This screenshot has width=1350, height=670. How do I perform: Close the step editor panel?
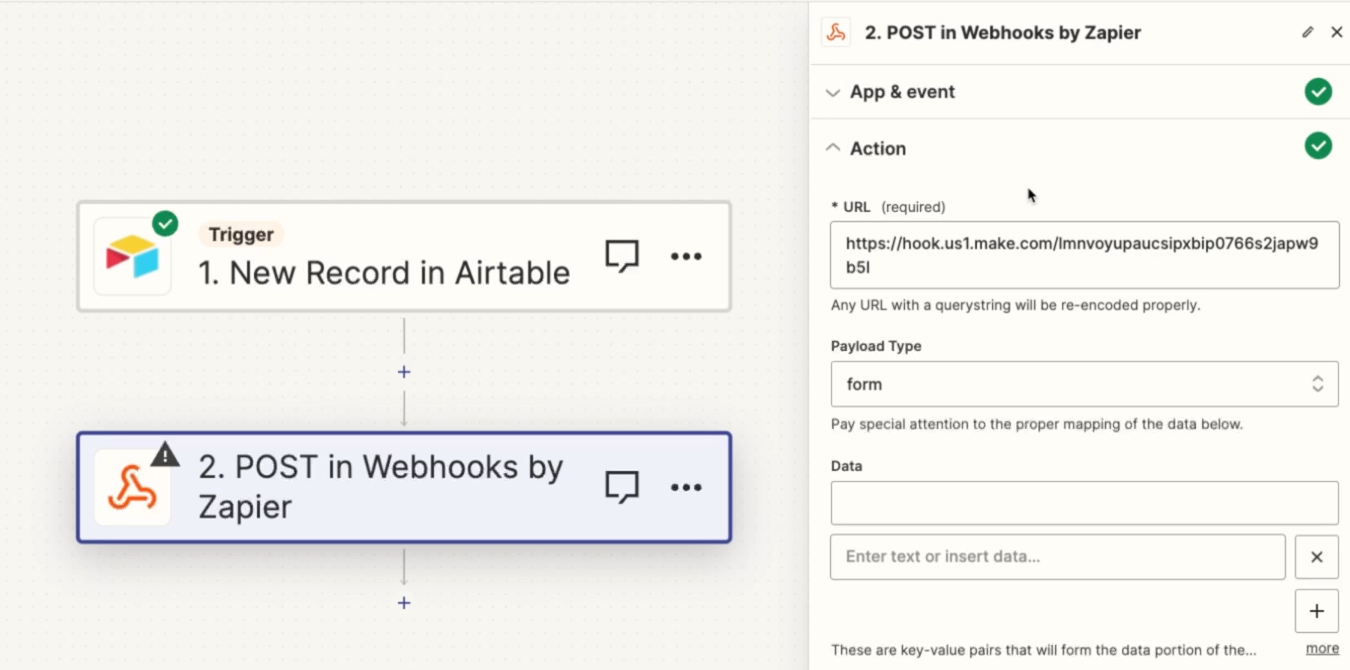pyautogui.click(x=1337, y=32)
